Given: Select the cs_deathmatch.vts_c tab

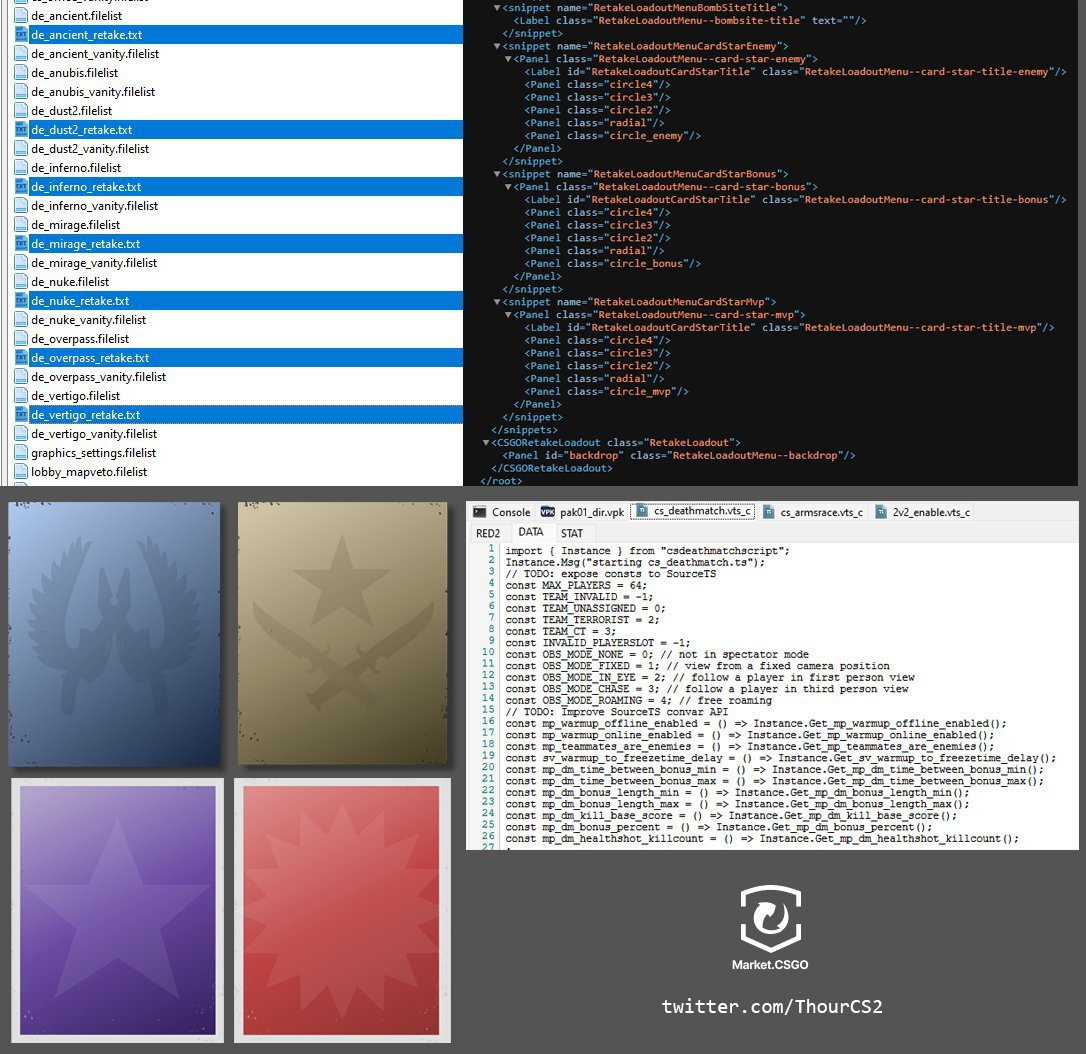Looking at the screenshot, I should point(694,511).
